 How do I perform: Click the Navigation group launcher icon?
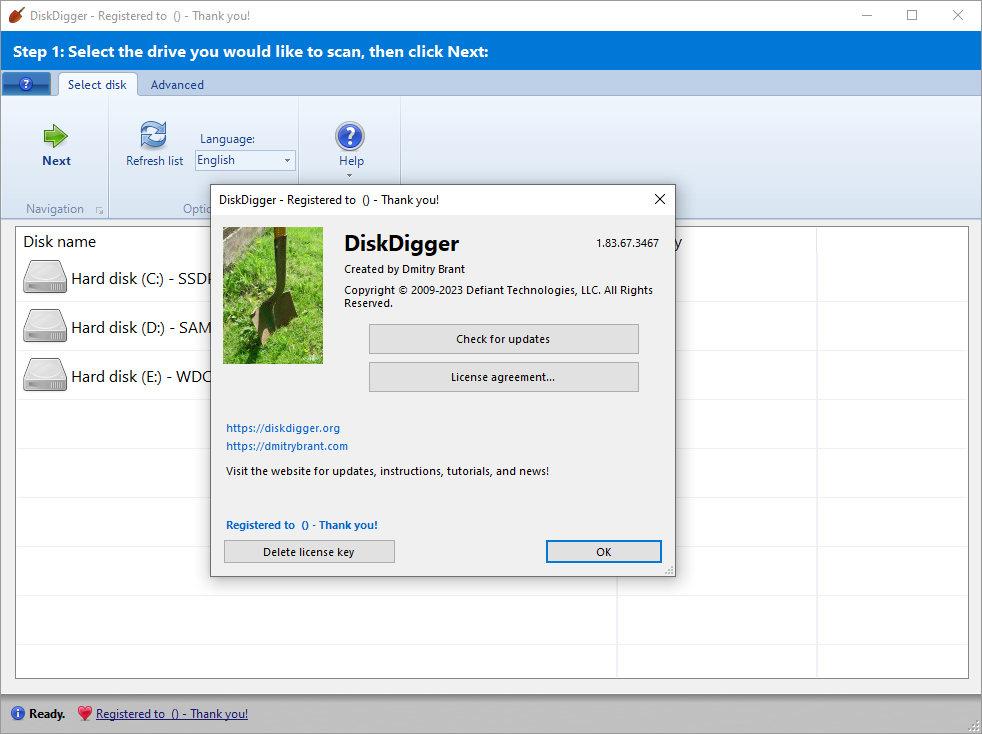pyautogui.click(x=99, y=210)
